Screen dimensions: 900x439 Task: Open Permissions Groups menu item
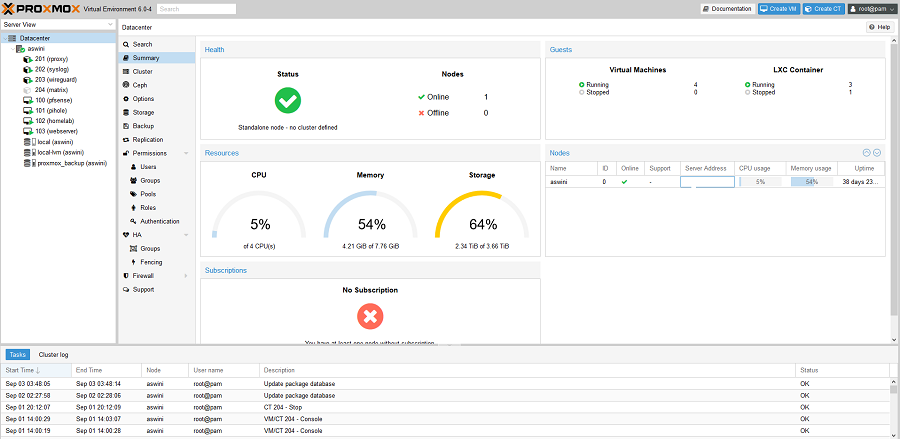coord(157,181)
